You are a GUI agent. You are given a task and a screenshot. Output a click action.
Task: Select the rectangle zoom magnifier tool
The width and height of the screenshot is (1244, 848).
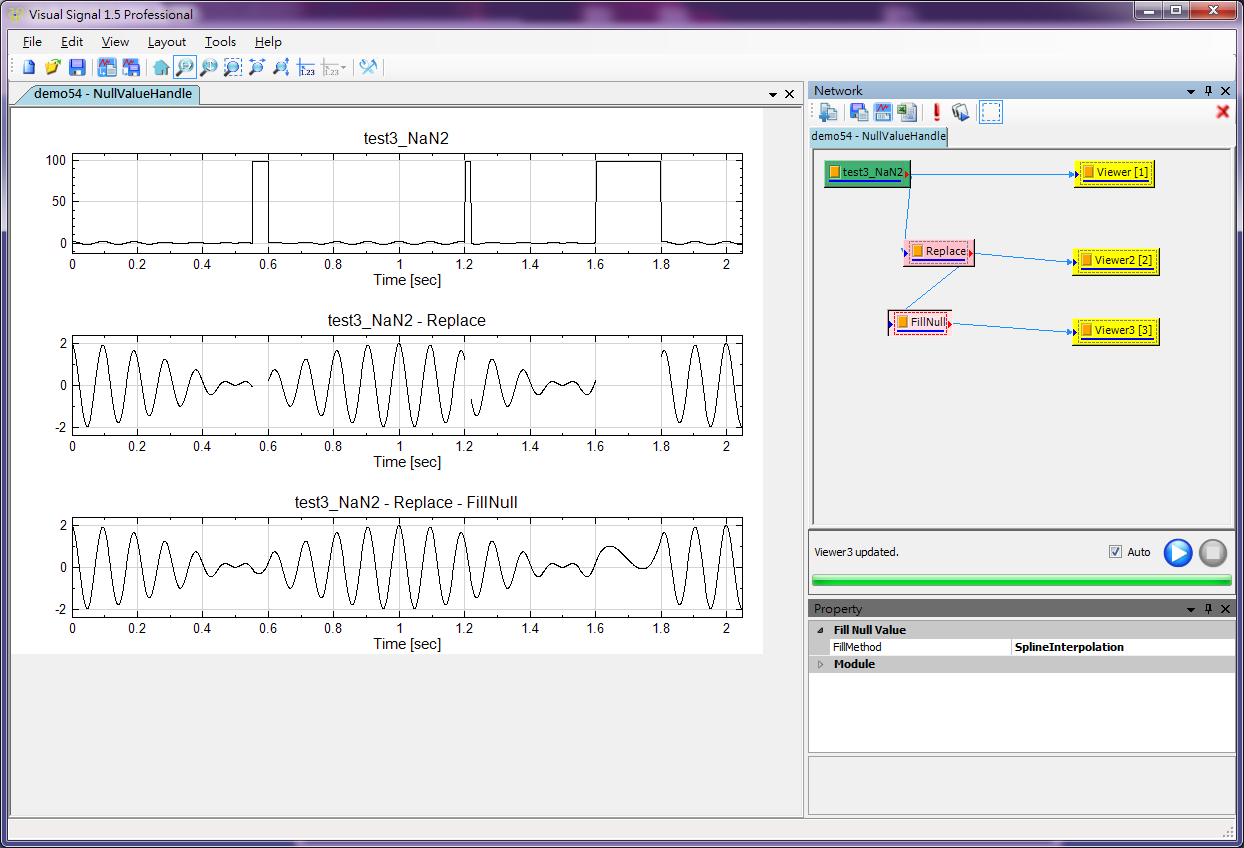[x=233, y=67]
